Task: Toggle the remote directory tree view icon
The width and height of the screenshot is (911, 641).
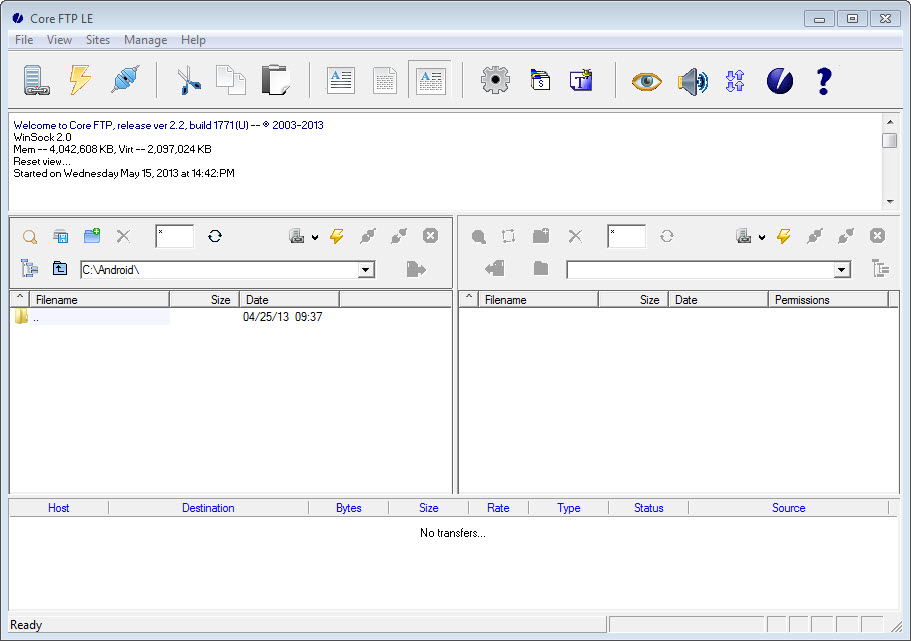Action: [x=881, y=268]
